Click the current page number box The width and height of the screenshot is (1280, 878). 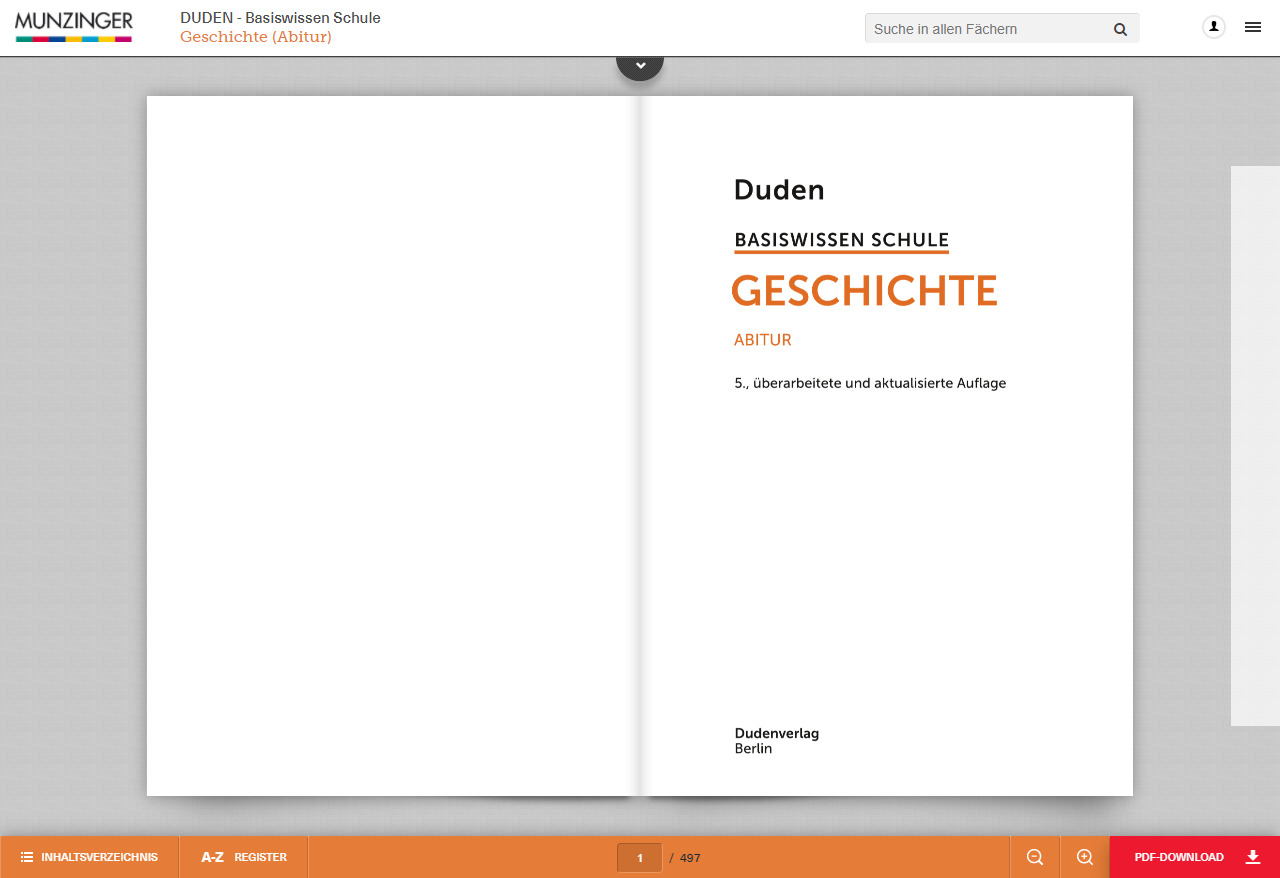coord(639,857)
